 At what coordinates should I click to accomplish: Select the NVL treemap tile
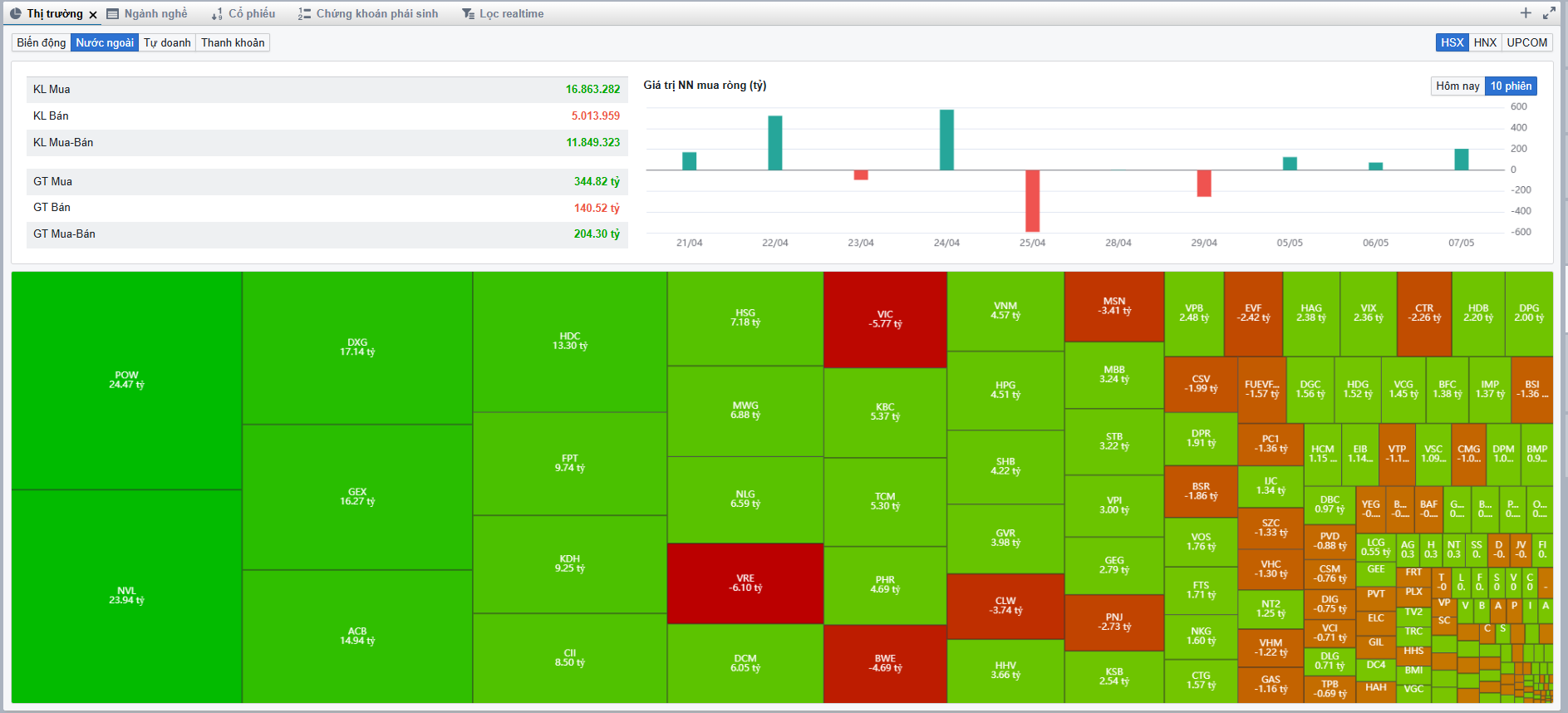click(x=126, y=597)
